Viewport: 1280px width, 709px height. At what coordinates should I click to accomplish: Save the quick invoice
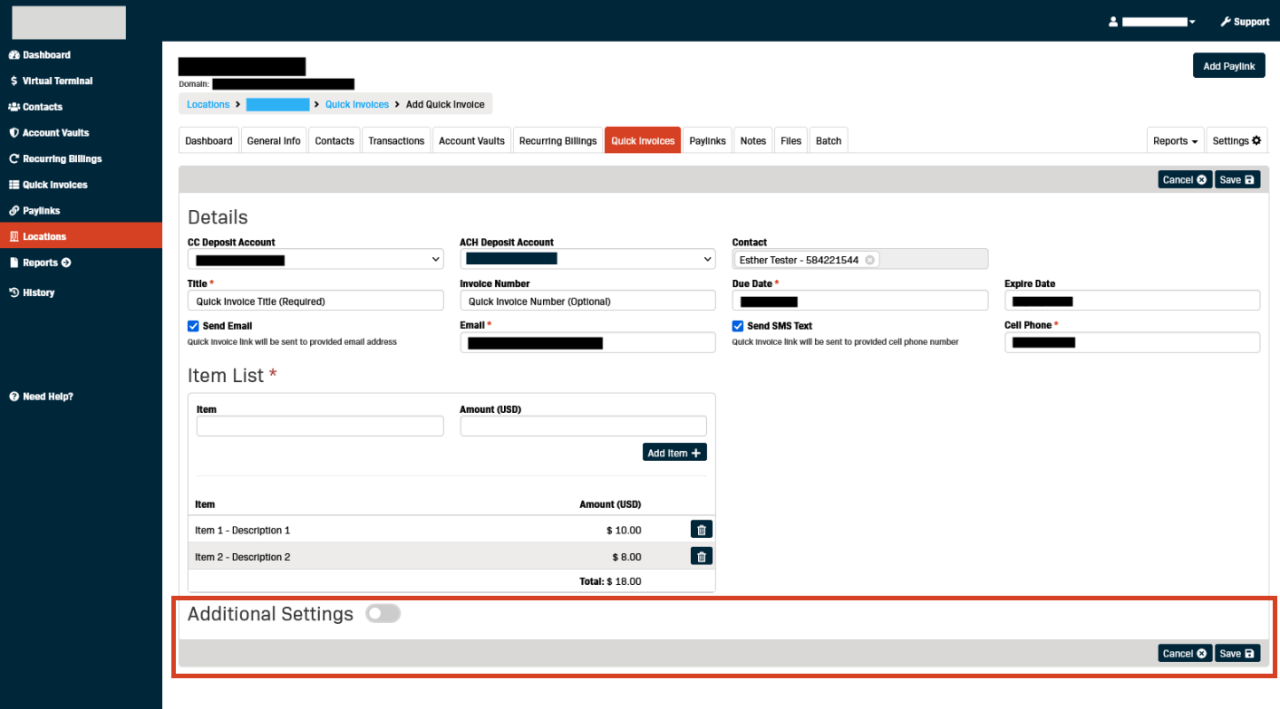click(x=1237, y=179)
